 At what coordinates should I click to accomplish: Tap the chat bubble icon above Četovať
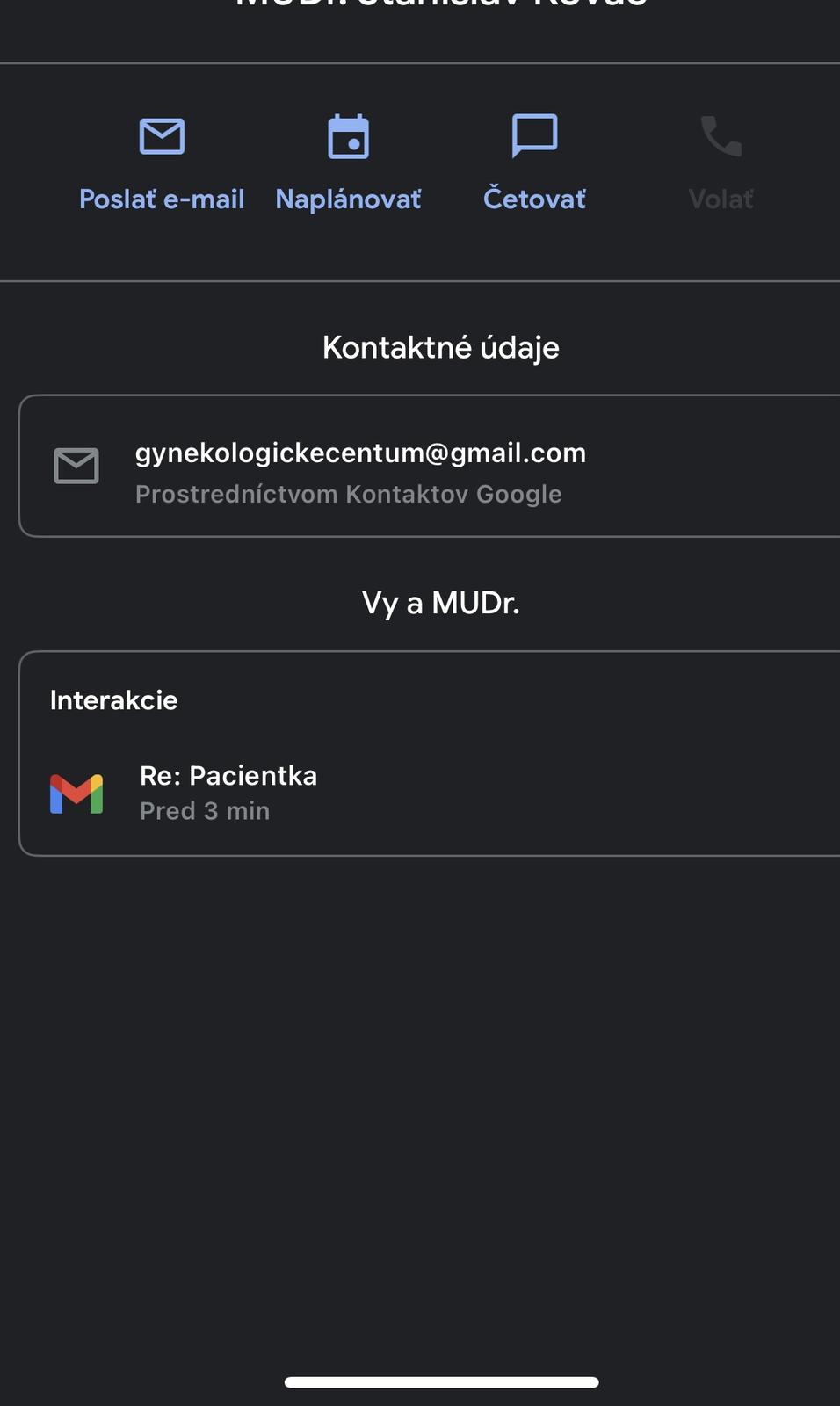pyautogui.click(x=534, y=135)
